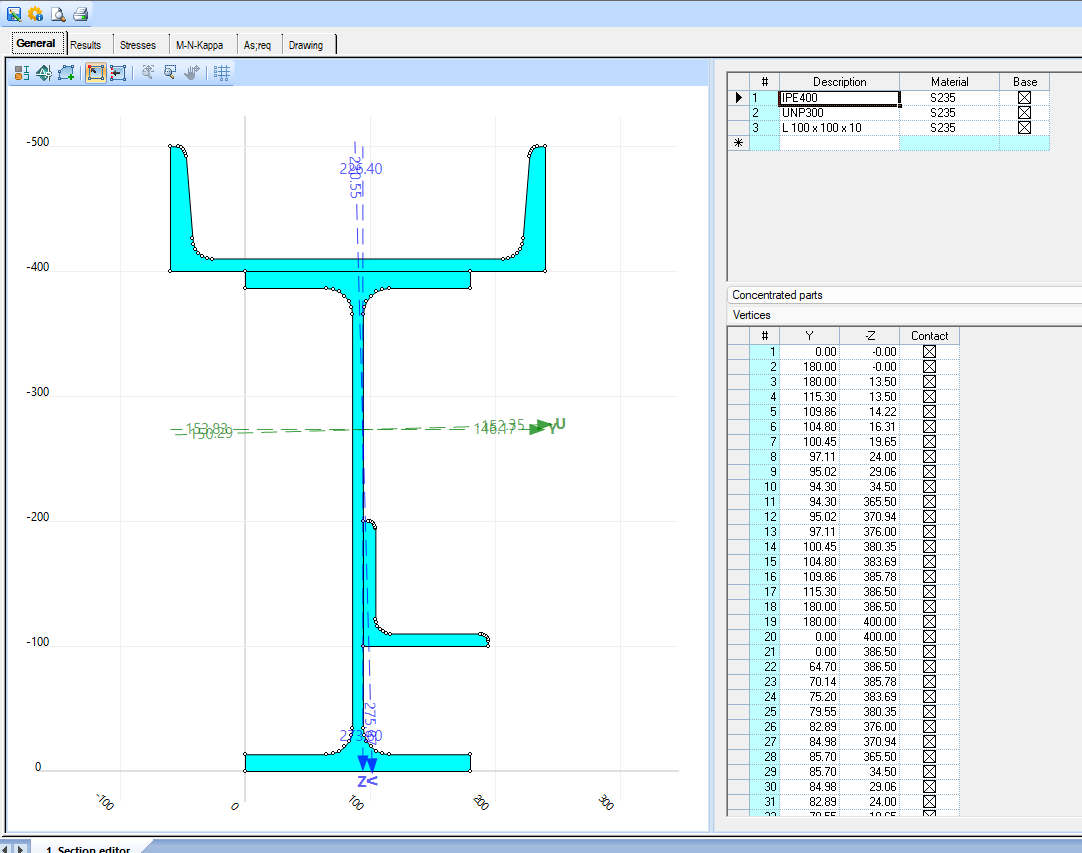This screenshot has height=853, width=1082.
Task: Open the gear settings info icon
Action: [36, 14]
